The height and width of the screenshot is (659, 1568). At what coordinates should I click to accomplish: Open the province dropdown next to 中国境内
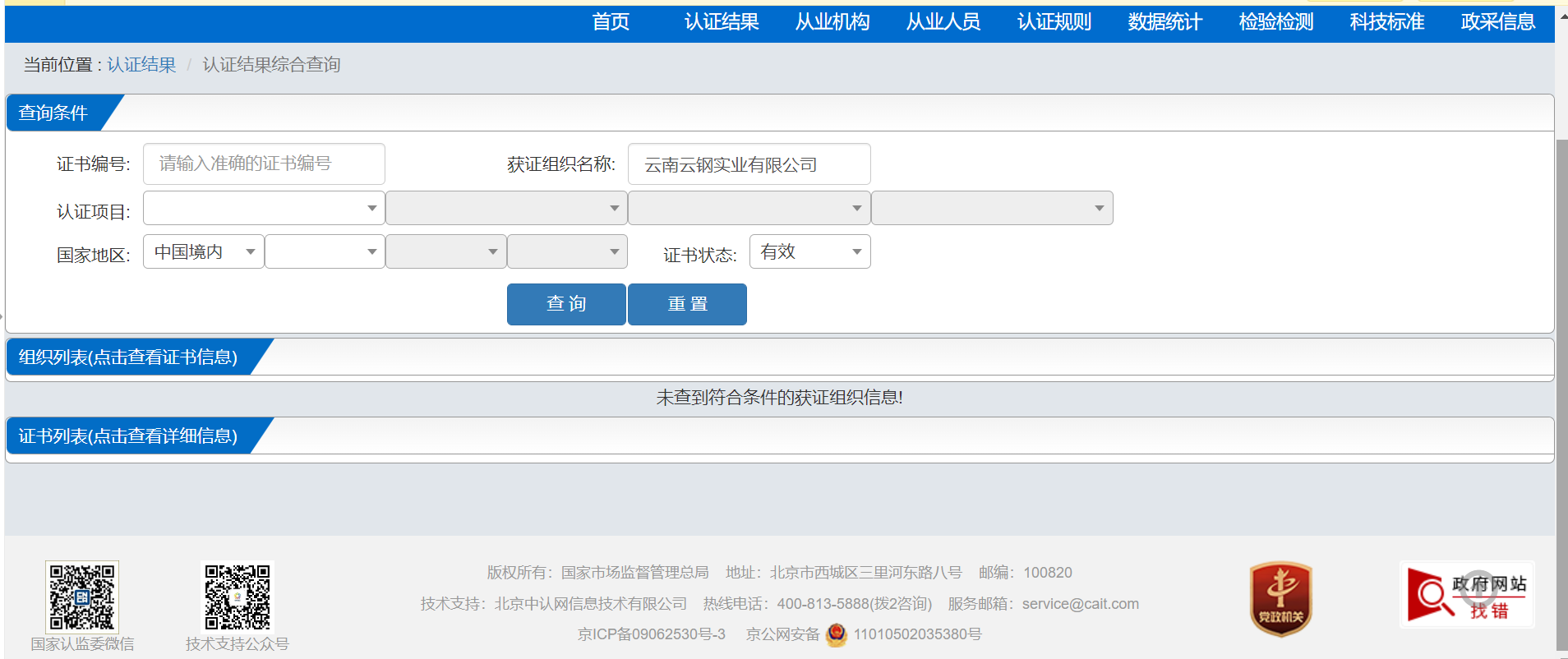[324, 252]
